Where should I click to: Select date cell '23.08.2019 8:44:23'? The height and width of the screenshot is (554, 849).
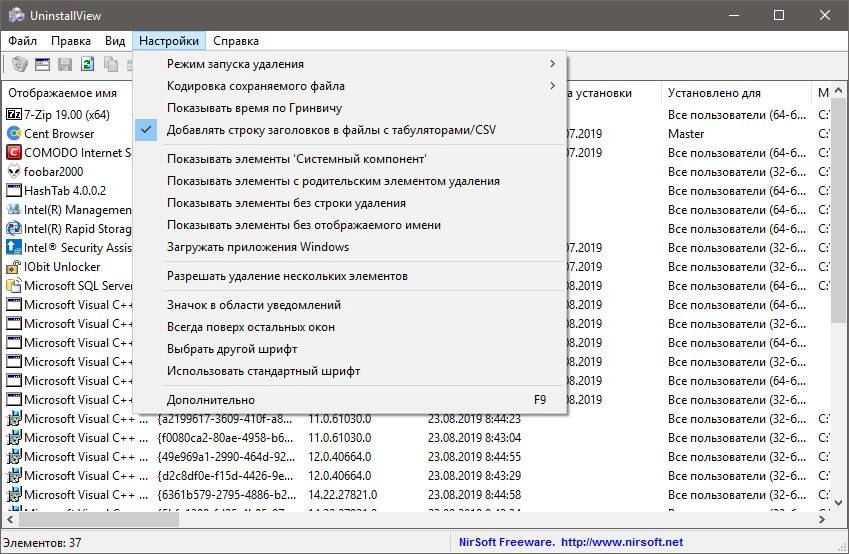(x=474, y=419)
